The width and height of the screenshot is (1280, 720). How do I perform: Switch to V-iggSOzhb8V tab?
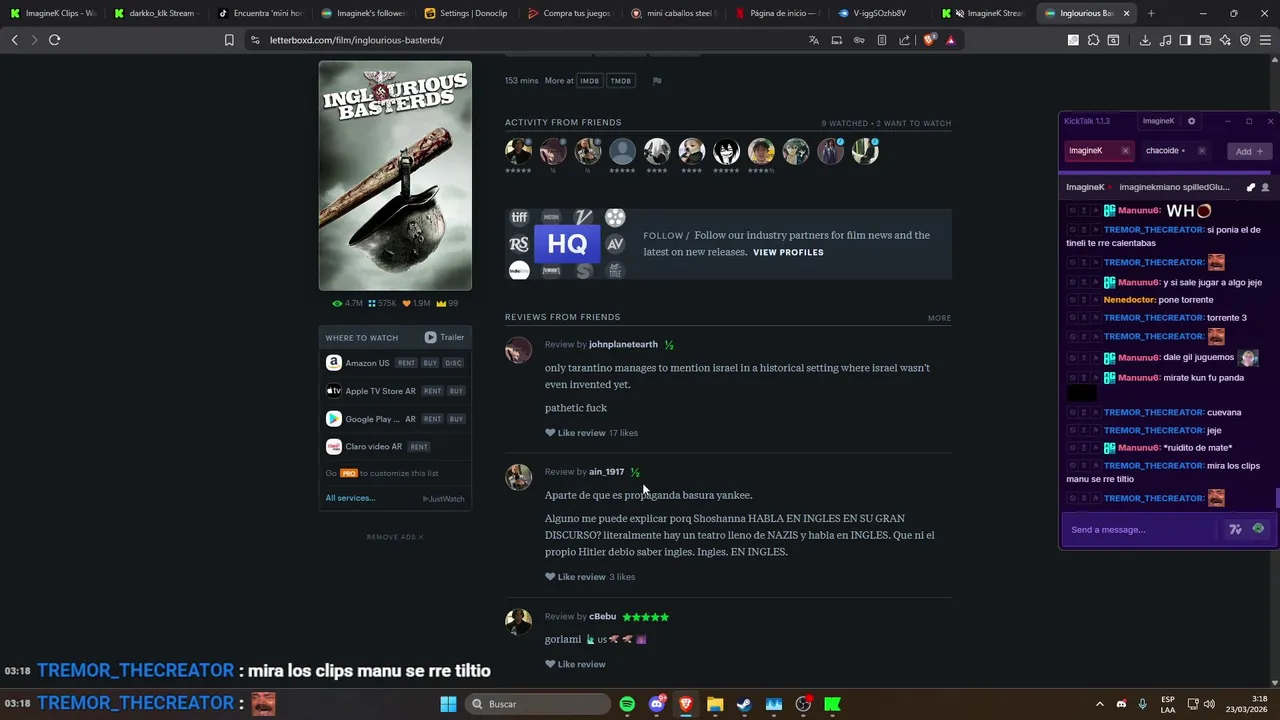tap(878, 13)
